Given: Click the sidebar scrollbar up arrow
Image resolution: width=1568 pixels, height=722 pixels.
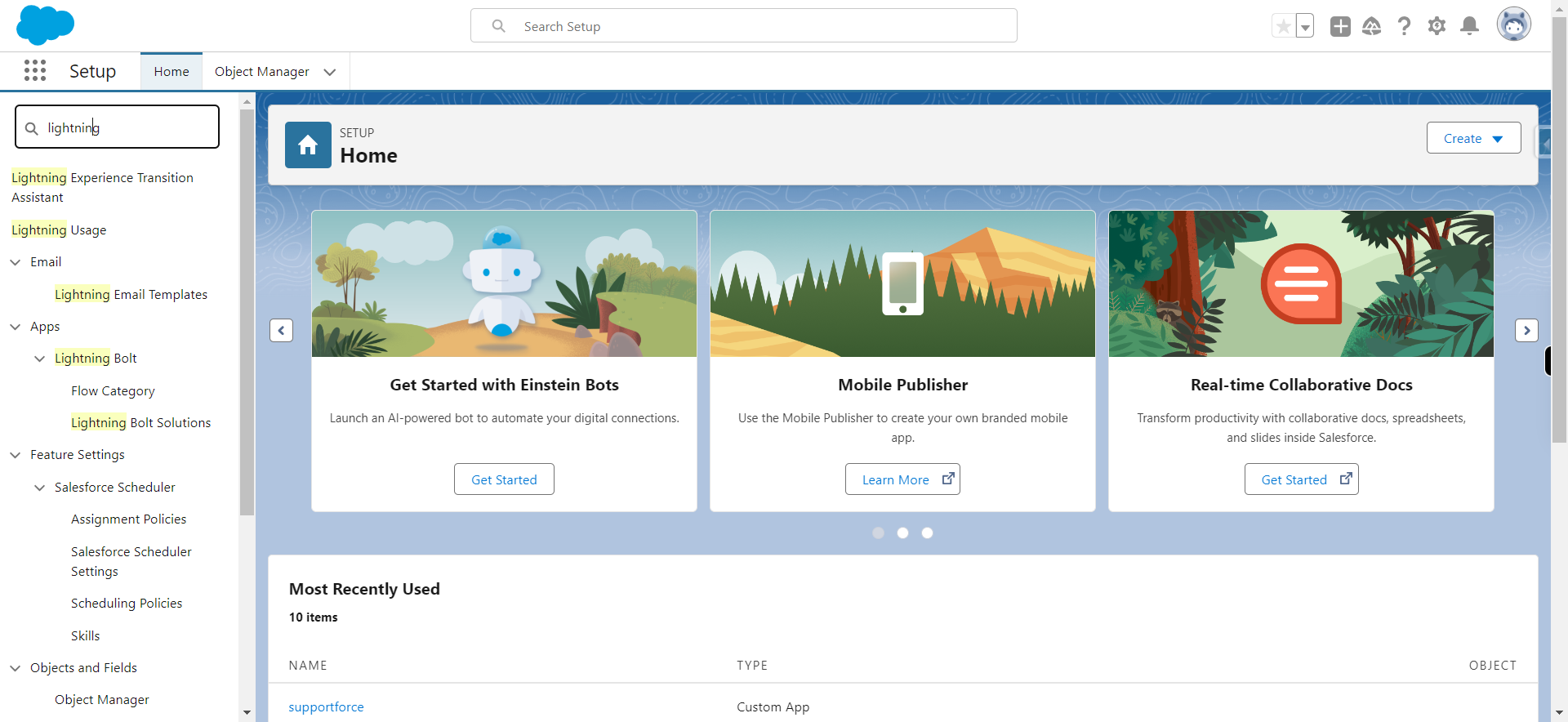Looking at the screenshot, I should point(247,102).
